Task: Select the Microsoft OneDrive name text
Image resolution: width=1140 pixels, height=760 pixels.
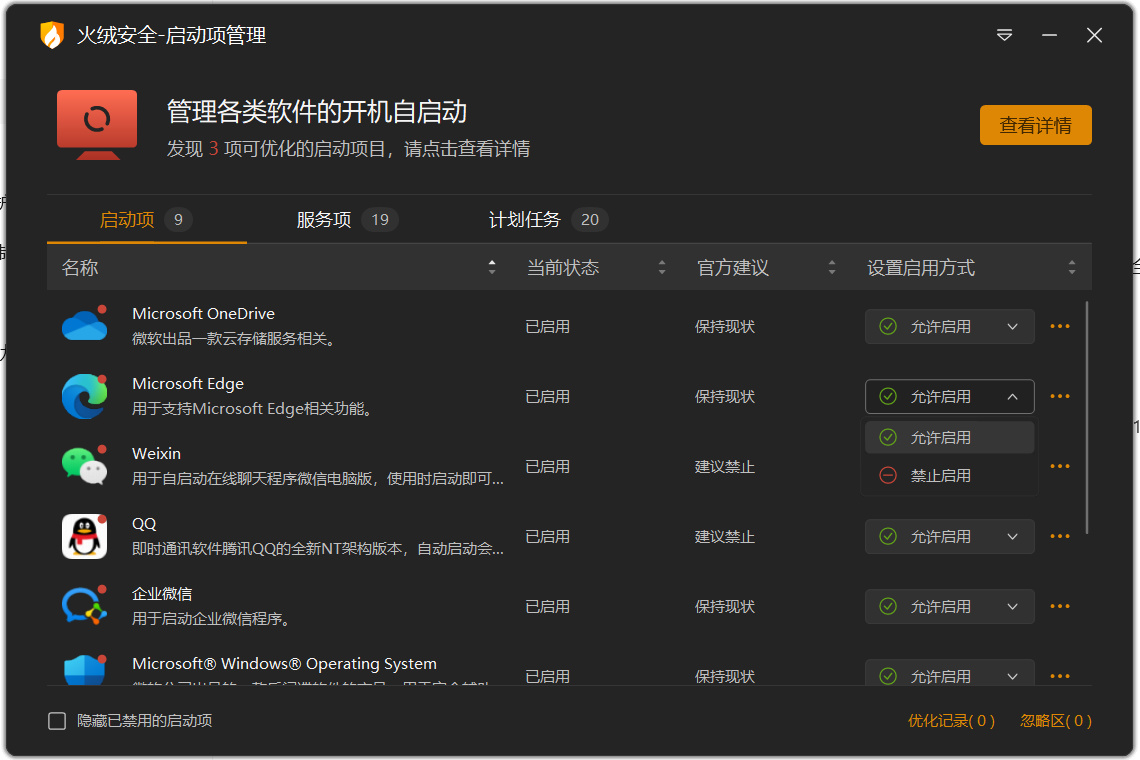Action: click(x=204, y=313)
